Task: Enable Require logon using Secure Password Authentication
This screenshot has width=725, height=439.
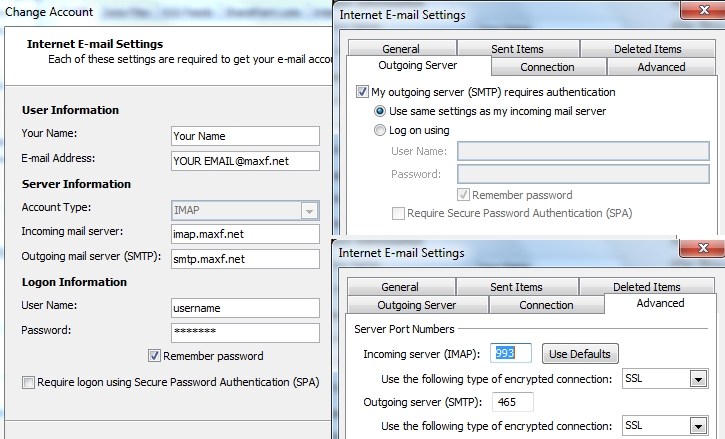Action: point(28,382)
